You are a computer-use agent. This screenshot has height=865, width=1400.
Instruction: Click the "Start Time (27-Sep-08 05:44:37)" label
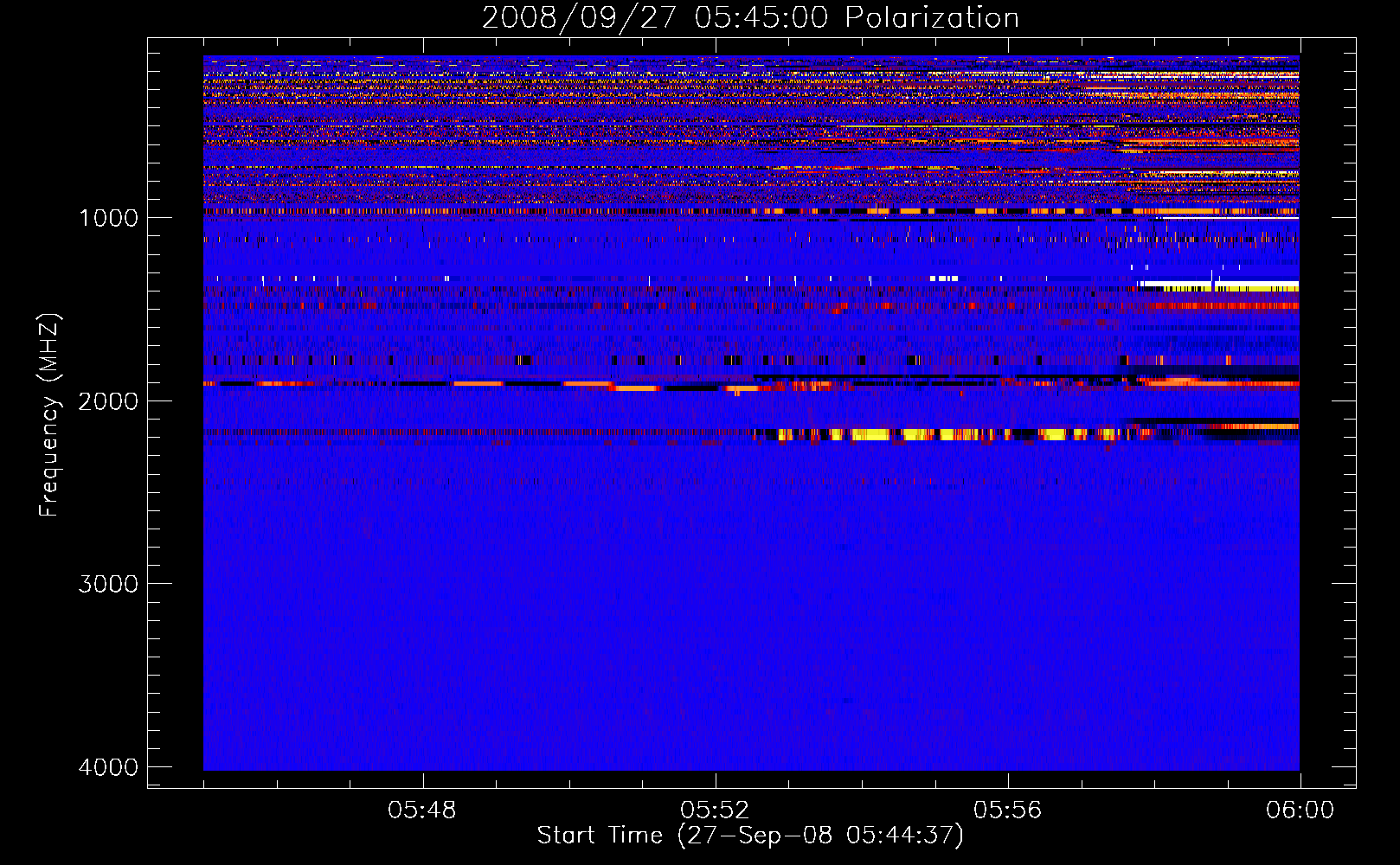click(x=750, y=836)
